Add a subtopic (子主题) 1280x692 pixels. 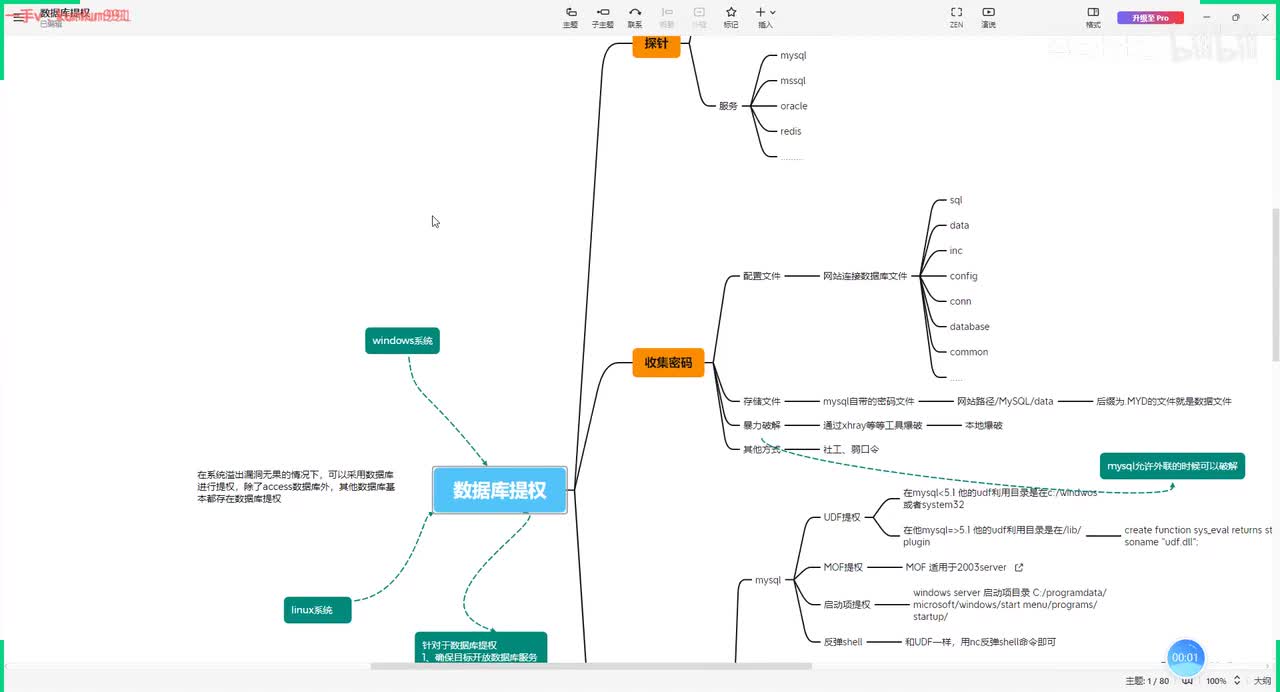tap(603, 17)
